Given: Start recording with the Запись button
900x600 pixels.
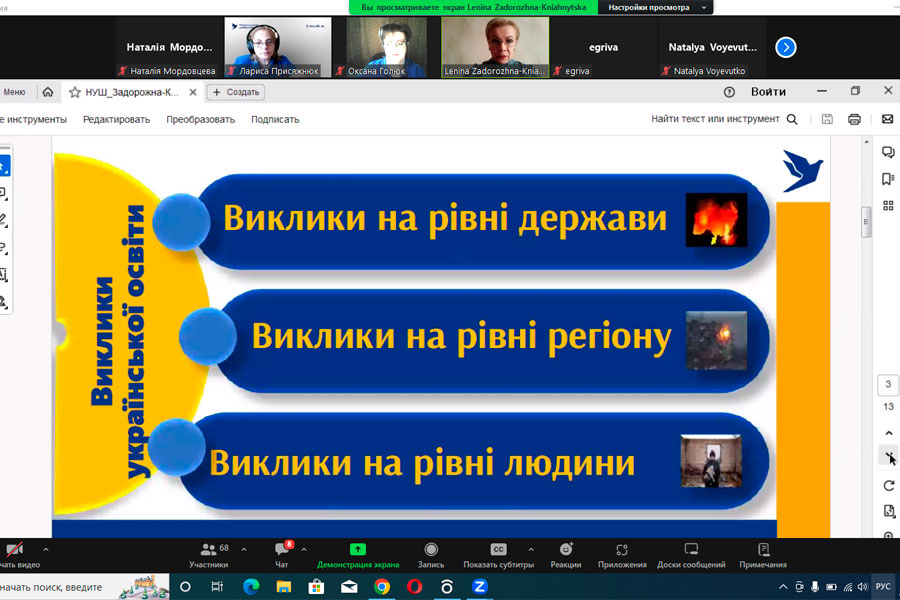Looking at the screenshot, I should [431, 551].
